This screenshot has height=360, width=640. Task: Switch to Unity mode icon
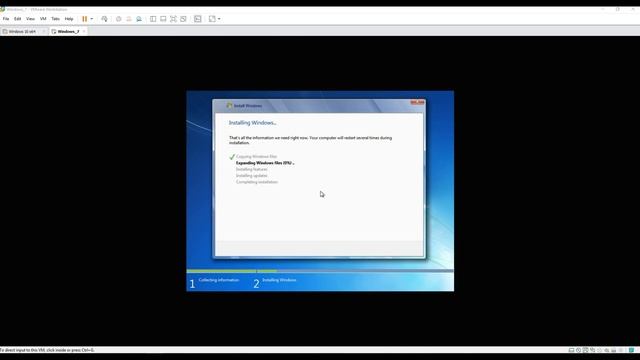click(x=184, y=19)
